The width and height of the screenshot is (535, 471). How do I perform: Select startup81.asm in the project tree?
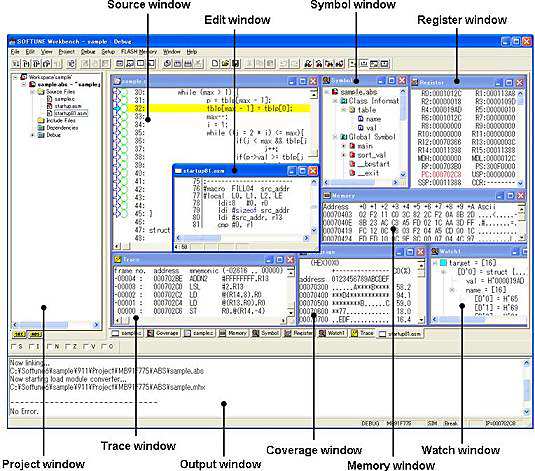(71, 113)
